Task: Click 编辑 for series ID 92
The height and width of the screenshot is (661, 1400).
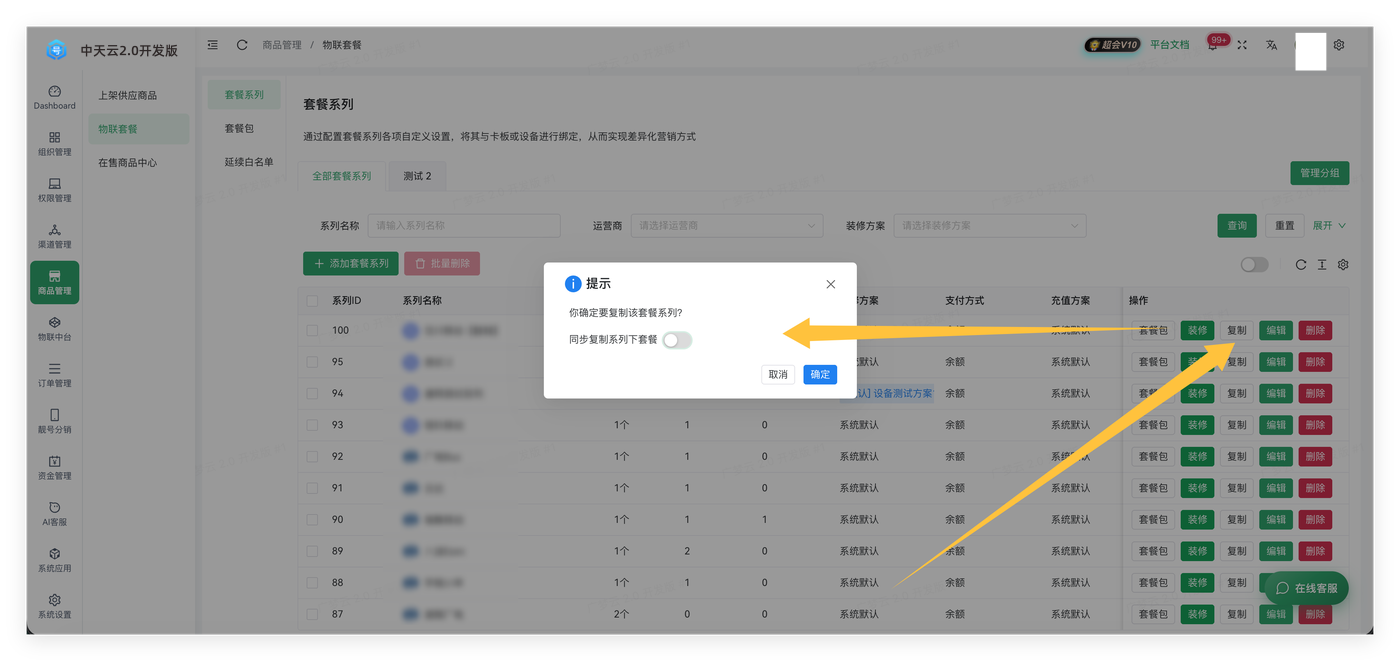Action: [1276, 456]
